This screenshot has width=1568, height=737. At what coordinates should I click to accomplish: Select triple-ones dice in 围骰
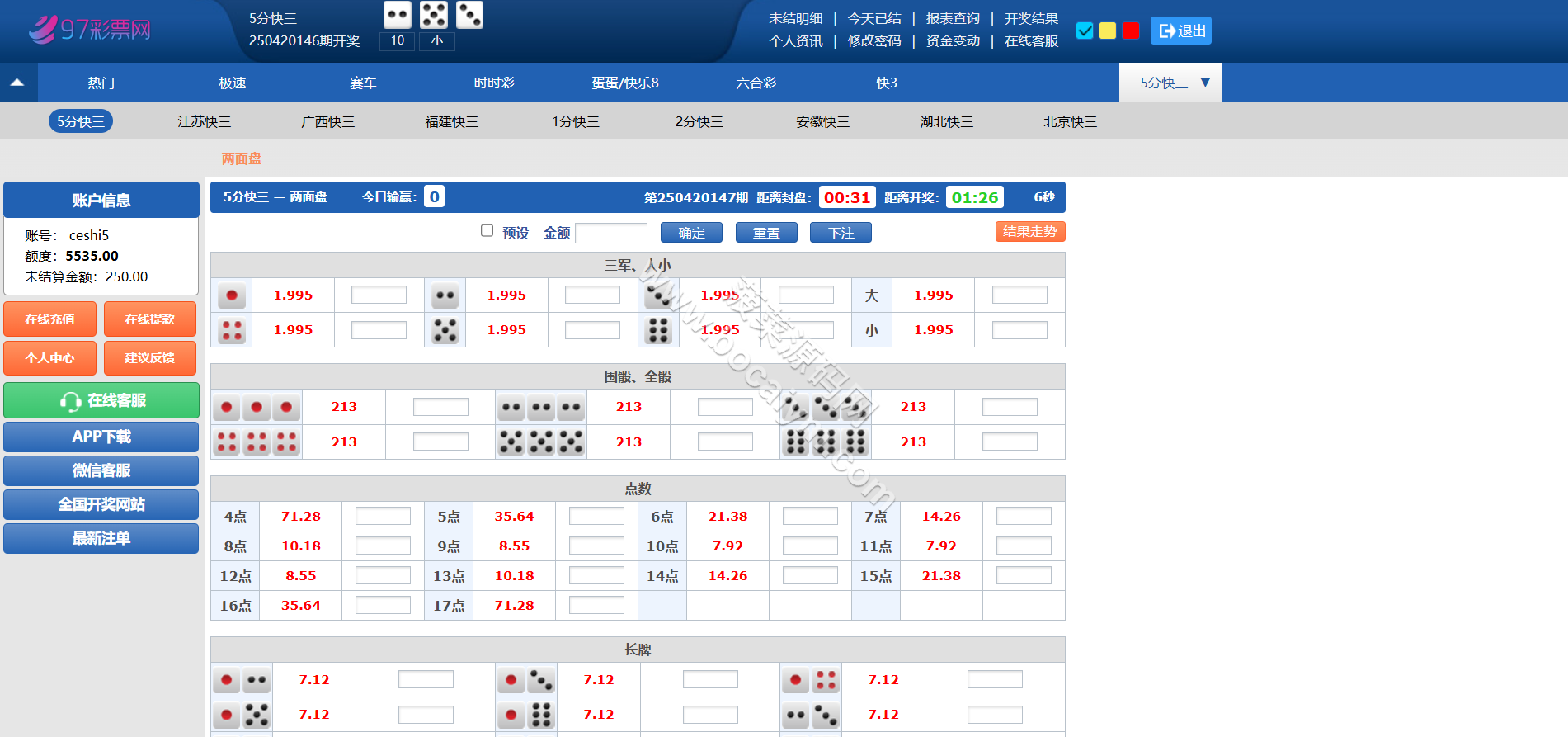pos(257,407)
